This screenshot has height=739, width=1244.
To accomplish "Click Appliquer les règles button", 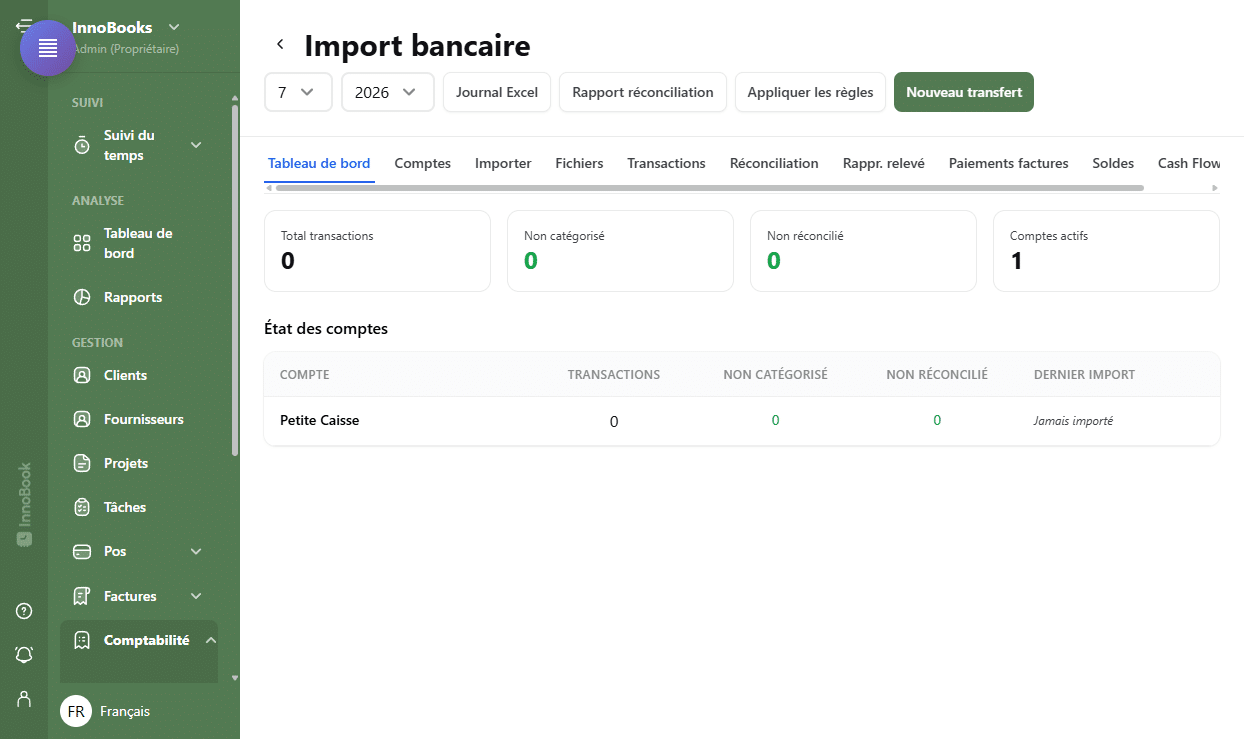I will pos(810,92).
